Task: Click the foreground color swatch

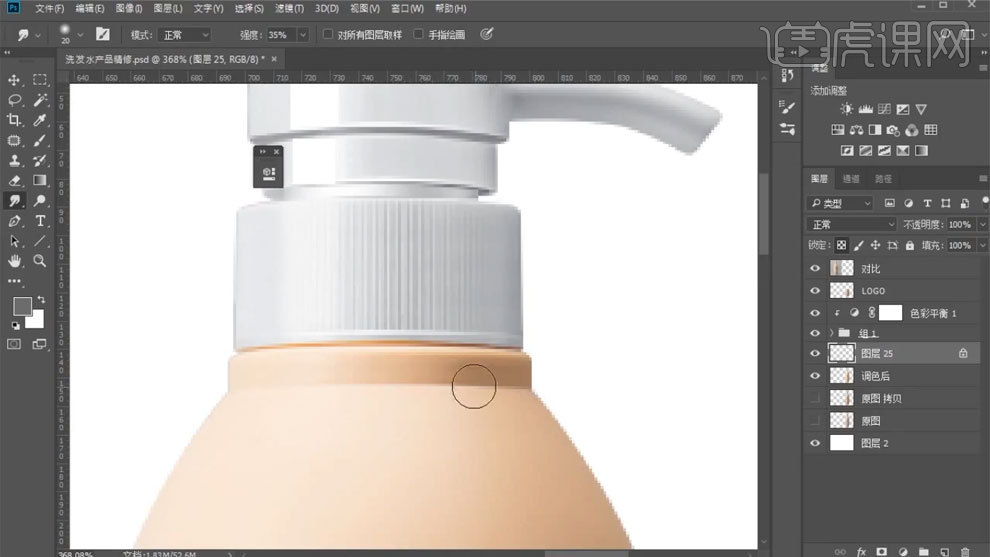Action: pyautogui.click(x=21, y=306)
